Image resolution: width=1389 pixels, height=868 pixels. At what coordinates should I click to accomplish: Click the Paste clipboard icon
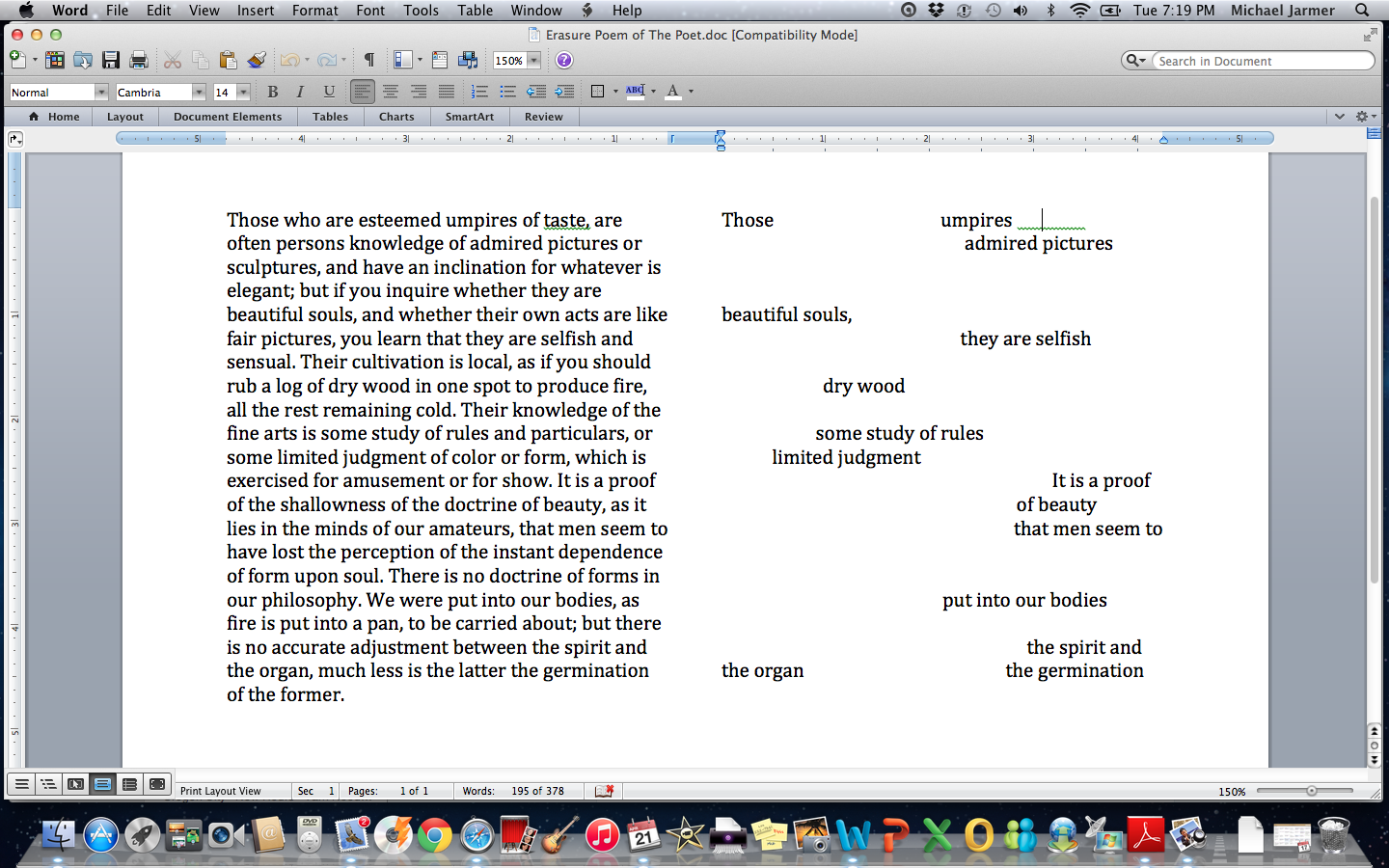228,61
